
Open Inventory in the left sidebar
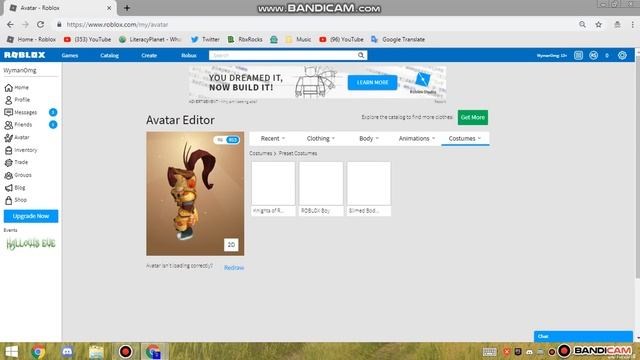21,150
